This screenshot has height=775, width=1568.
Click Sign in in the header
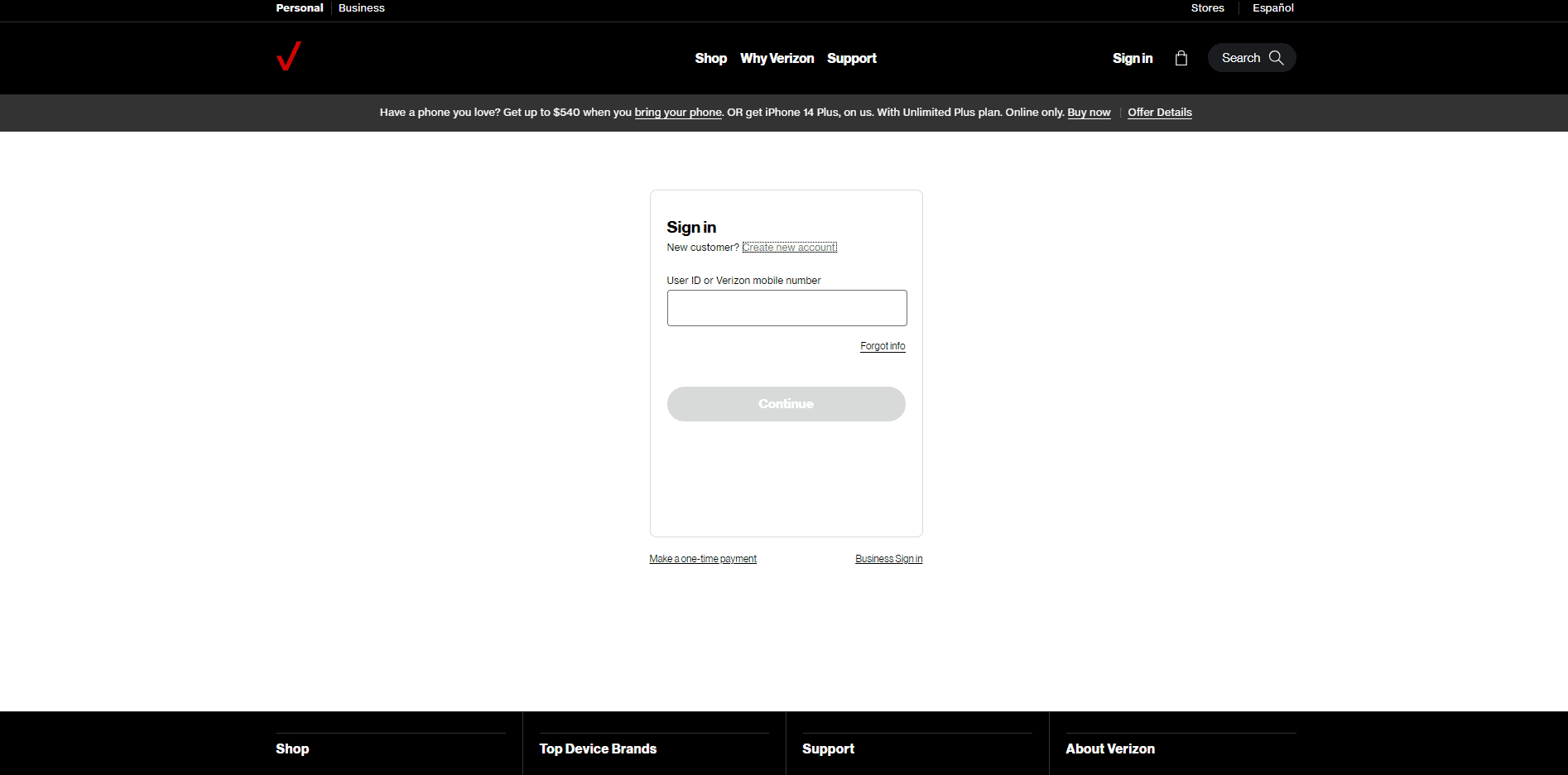(1133, 59)
